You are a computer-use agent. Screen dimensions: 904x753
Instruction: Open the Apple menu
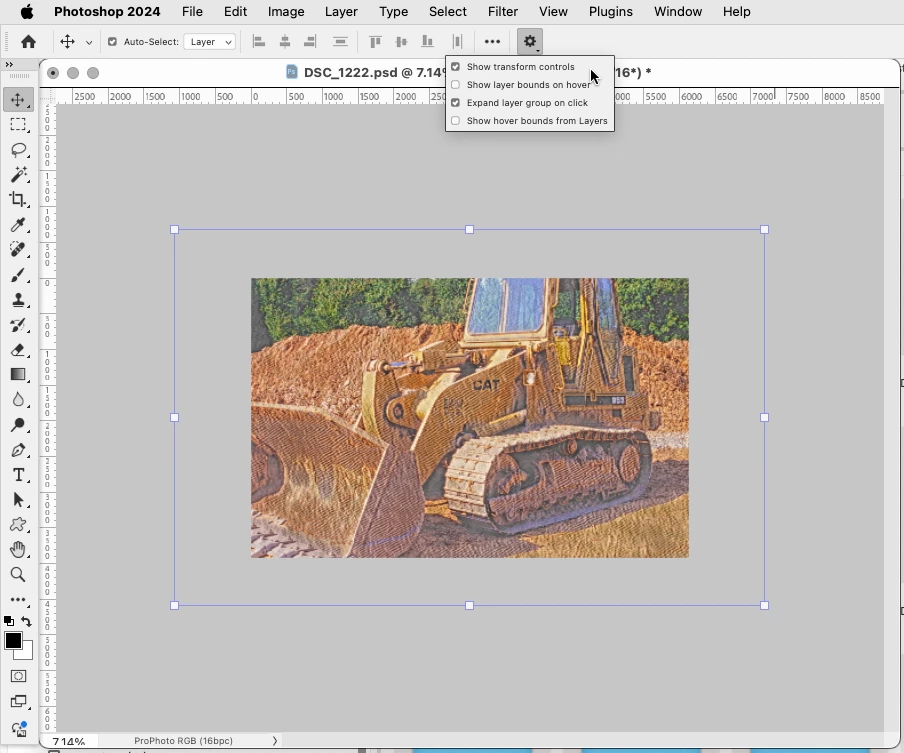pos(27,12)
